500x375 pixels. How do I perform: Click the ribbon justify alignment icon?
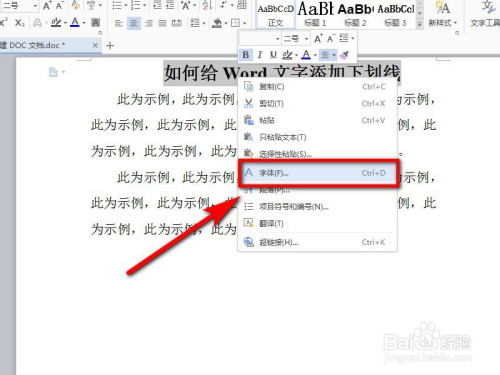pos(162,23)
